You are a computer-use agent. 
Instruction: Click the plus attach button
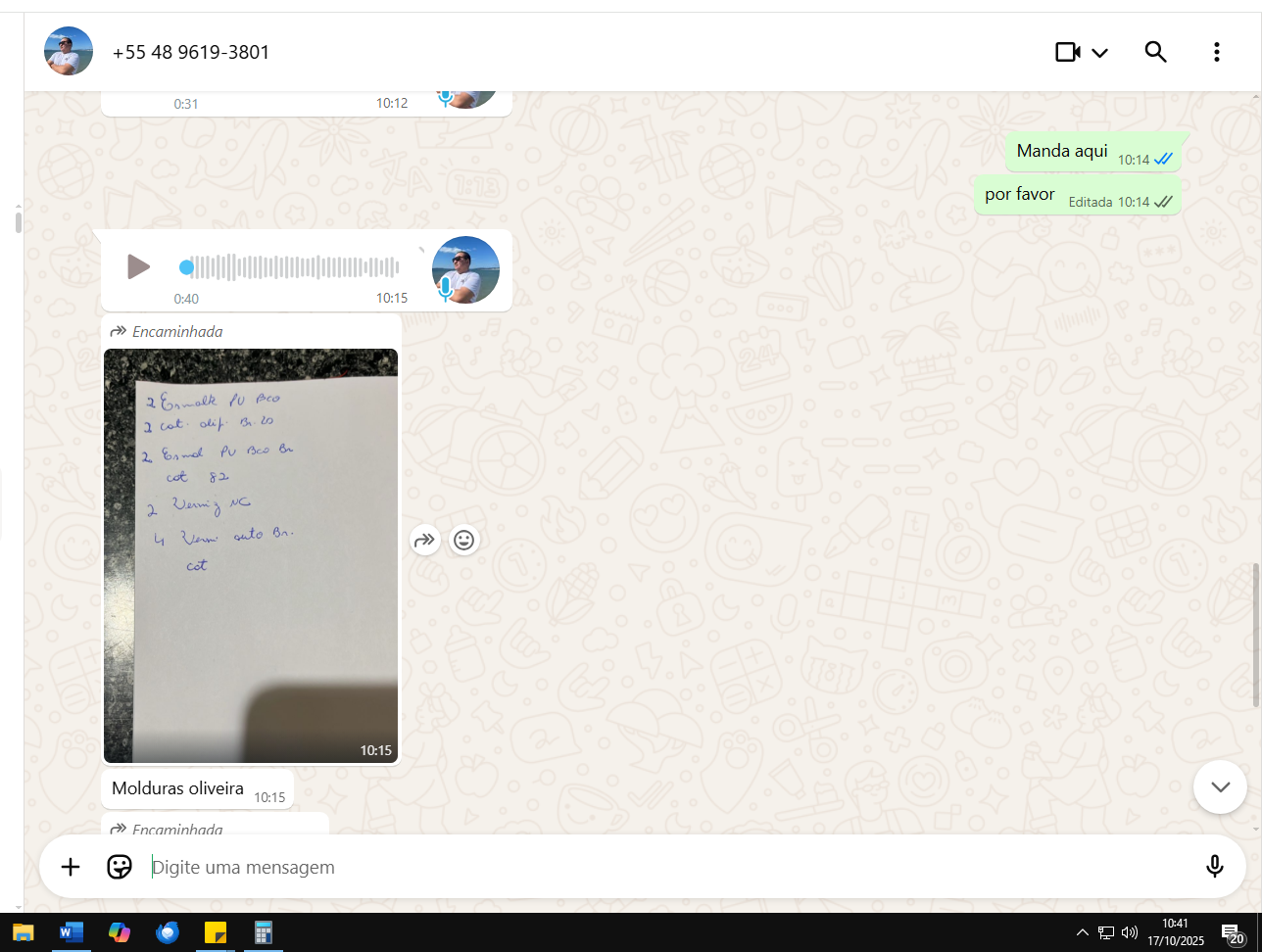[71, 867]
